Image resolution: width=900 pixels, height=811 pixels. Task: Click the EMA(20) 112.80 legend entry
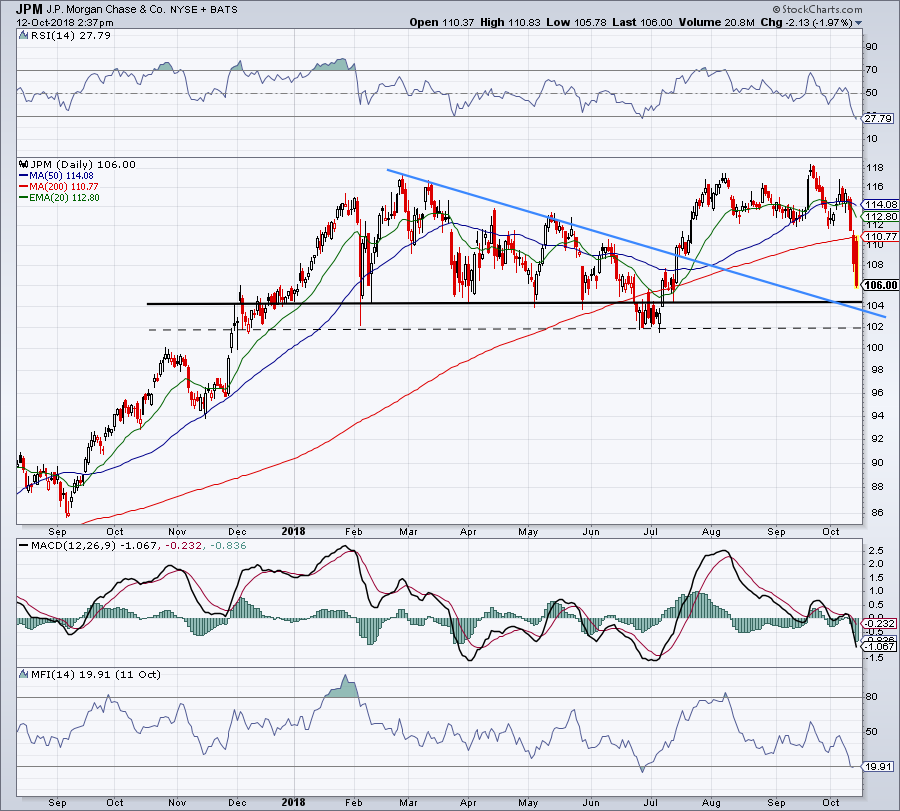(x=59, y=197)
